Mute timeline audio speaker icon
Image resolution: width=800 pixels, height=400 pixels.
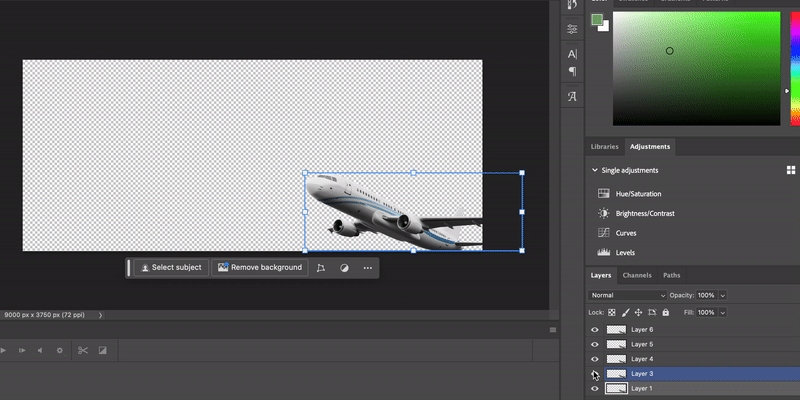point(40,351)
